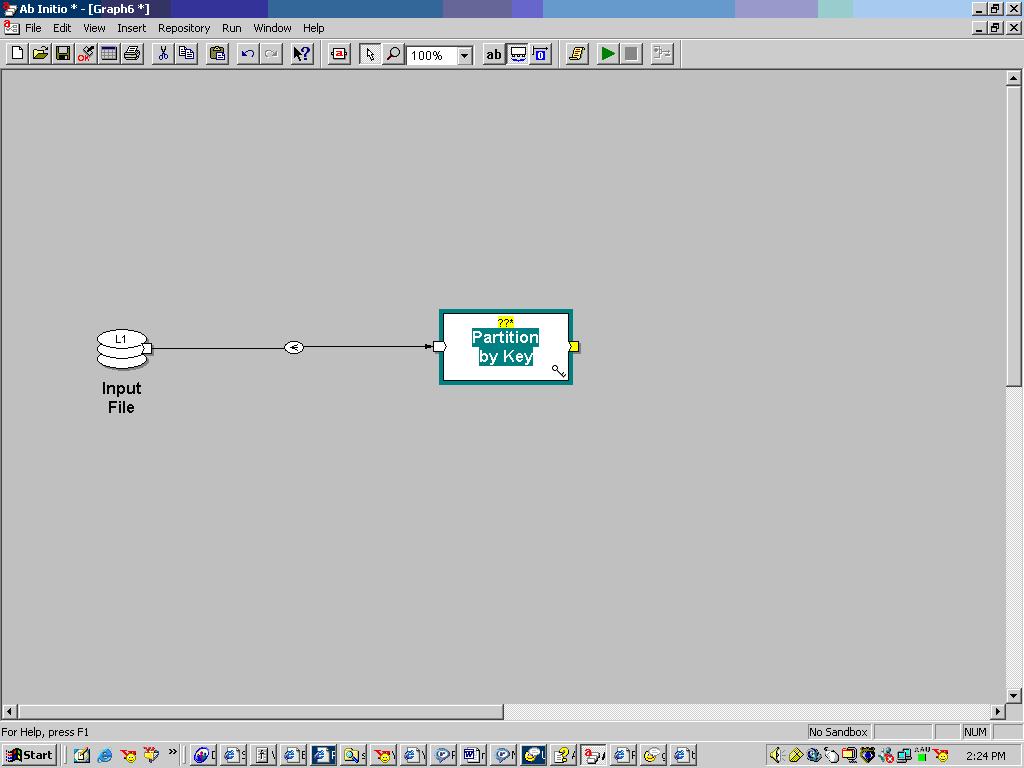The width and height of the screenshot is (1024, 768).
Task: Open the zoom percentage dropdown
Action: point(463,55)
